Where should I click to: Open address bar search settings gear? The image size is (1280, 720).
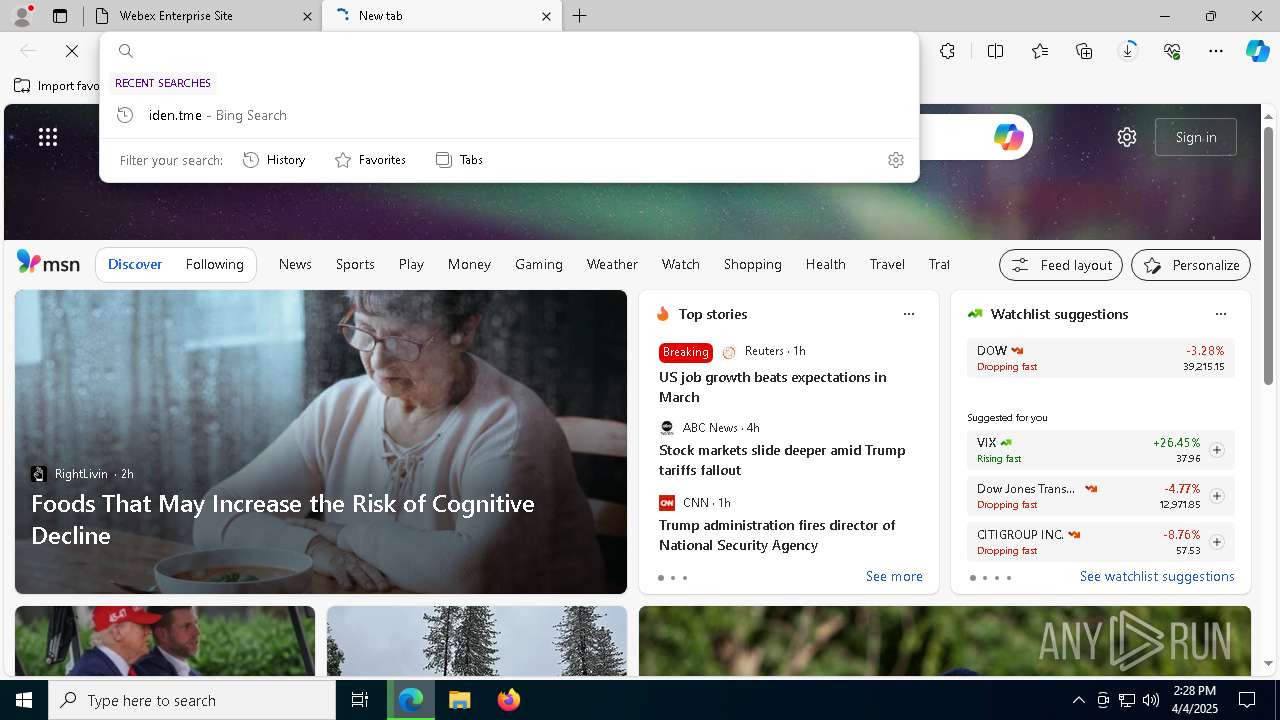pyautogui.click(x=896, y=160)
